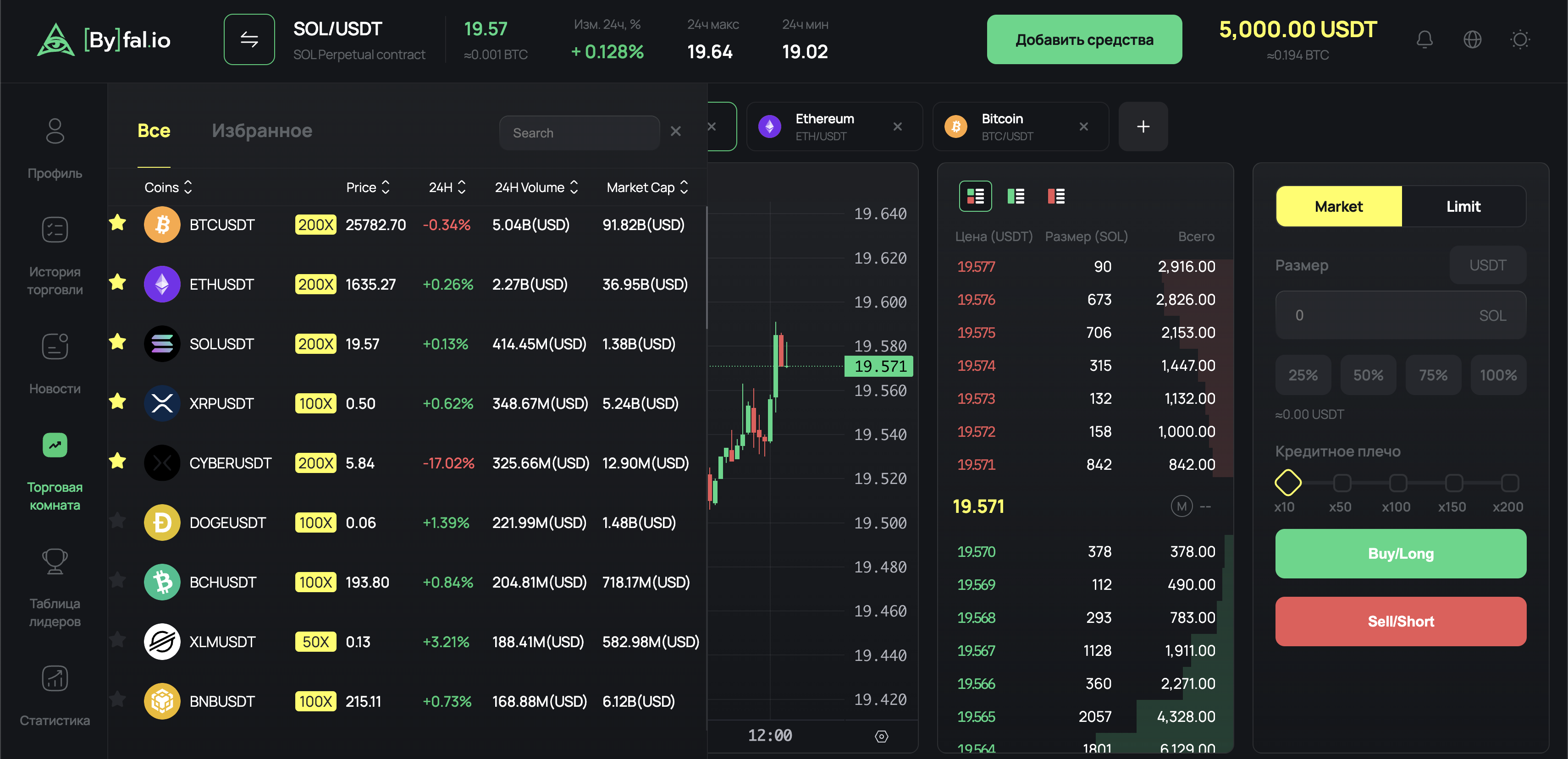Open Новости in the sidebar
This screenshot has height=759, width=1568.
click(55, 364)
